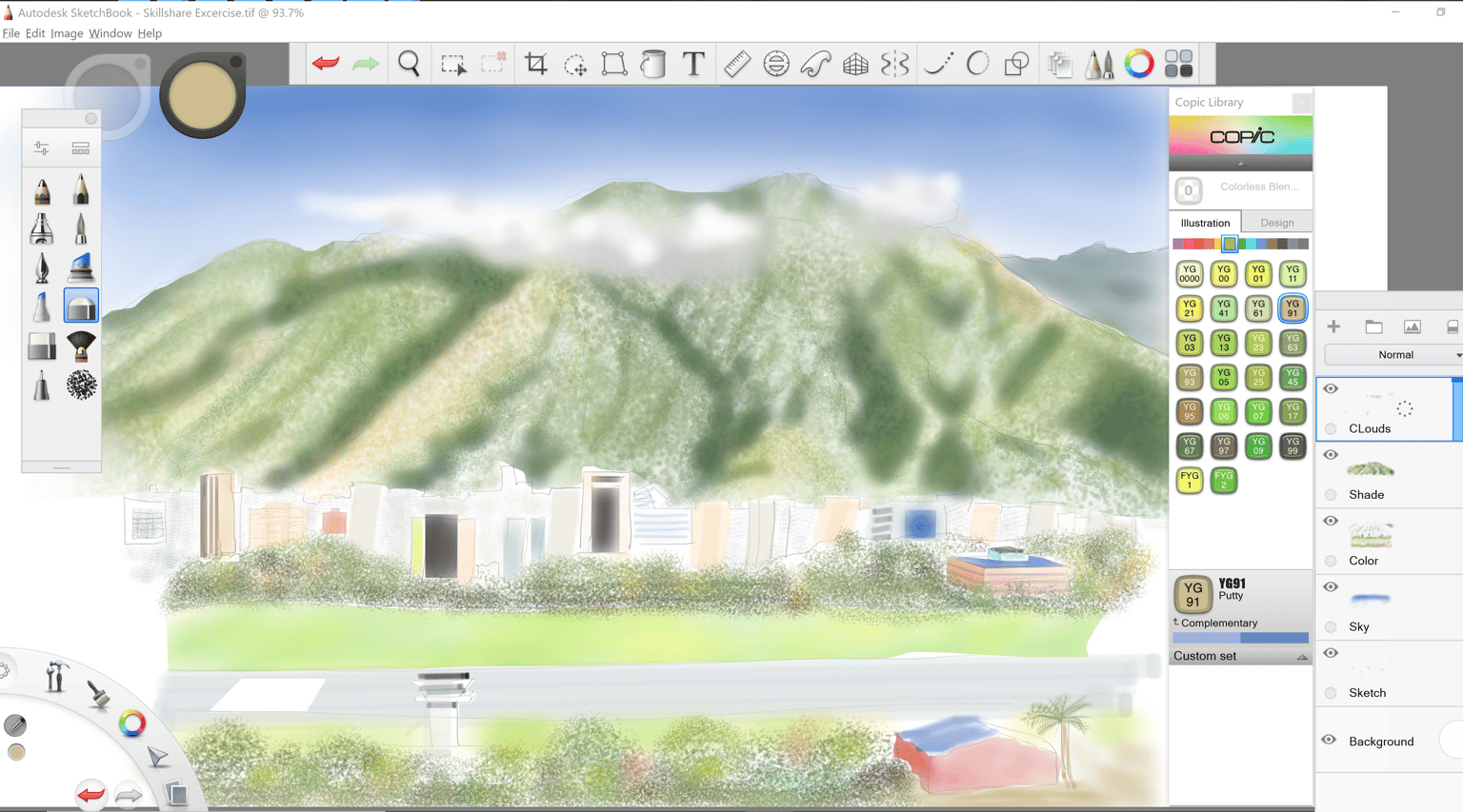
Task: Open lagoon color wheel icon
Action: (x=132, y=724)
